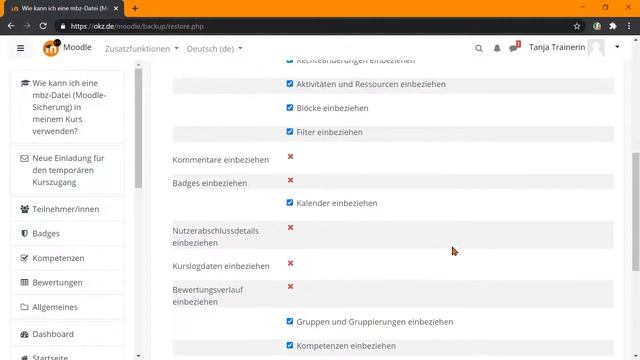
Task: Toggle the hamburger side navigation menu
Action: point(20,48)
